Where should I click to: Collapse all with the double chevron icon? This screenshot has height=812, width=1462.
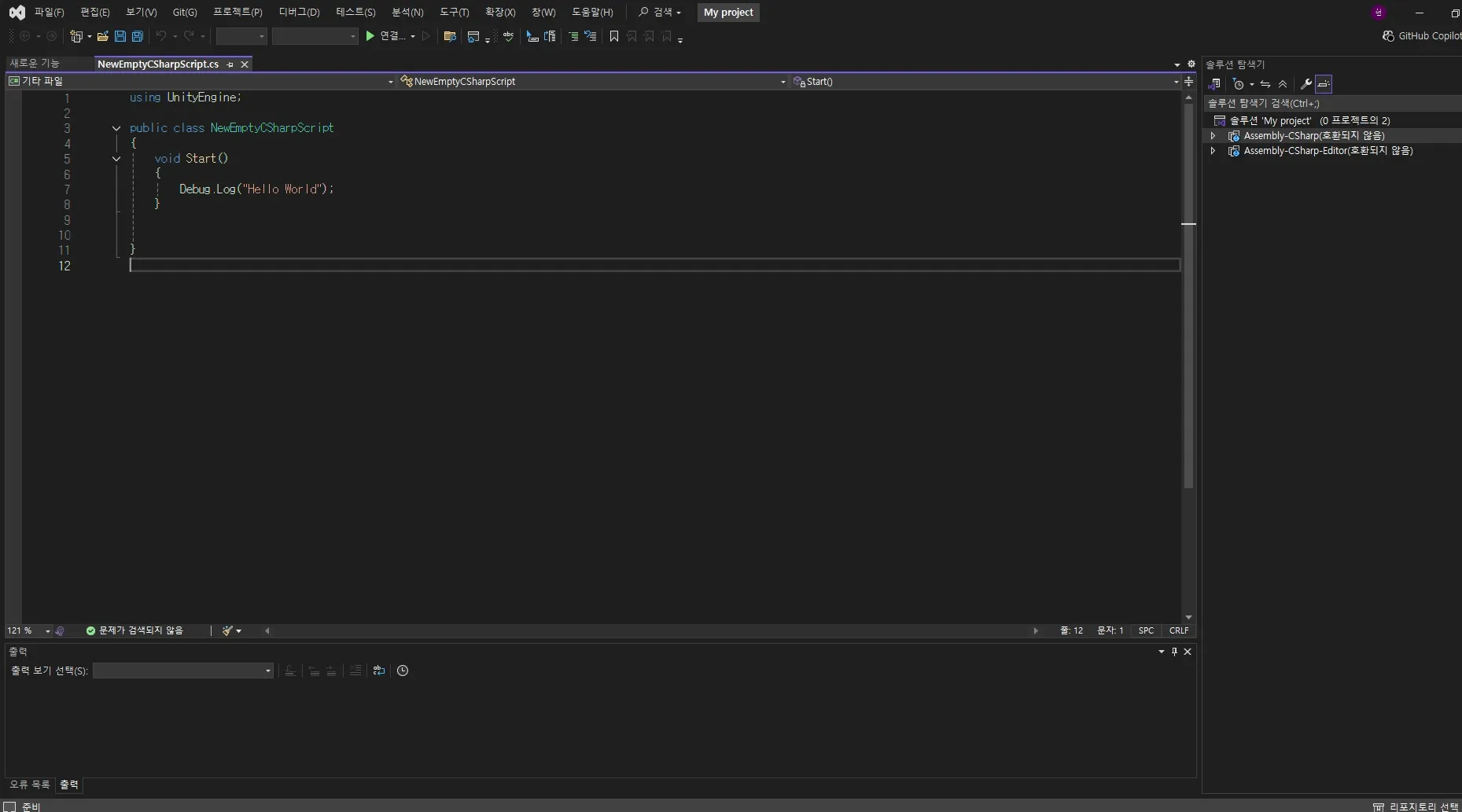click(x=1283, y=84)
